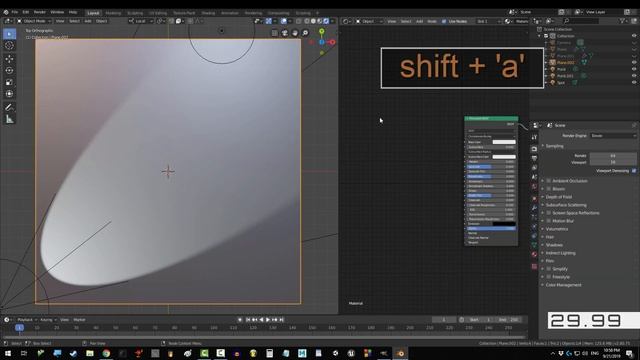This screenshot has height=360, width=640.
Task: Toggle Use Nodes checkbox
Action: coord(444,21)
